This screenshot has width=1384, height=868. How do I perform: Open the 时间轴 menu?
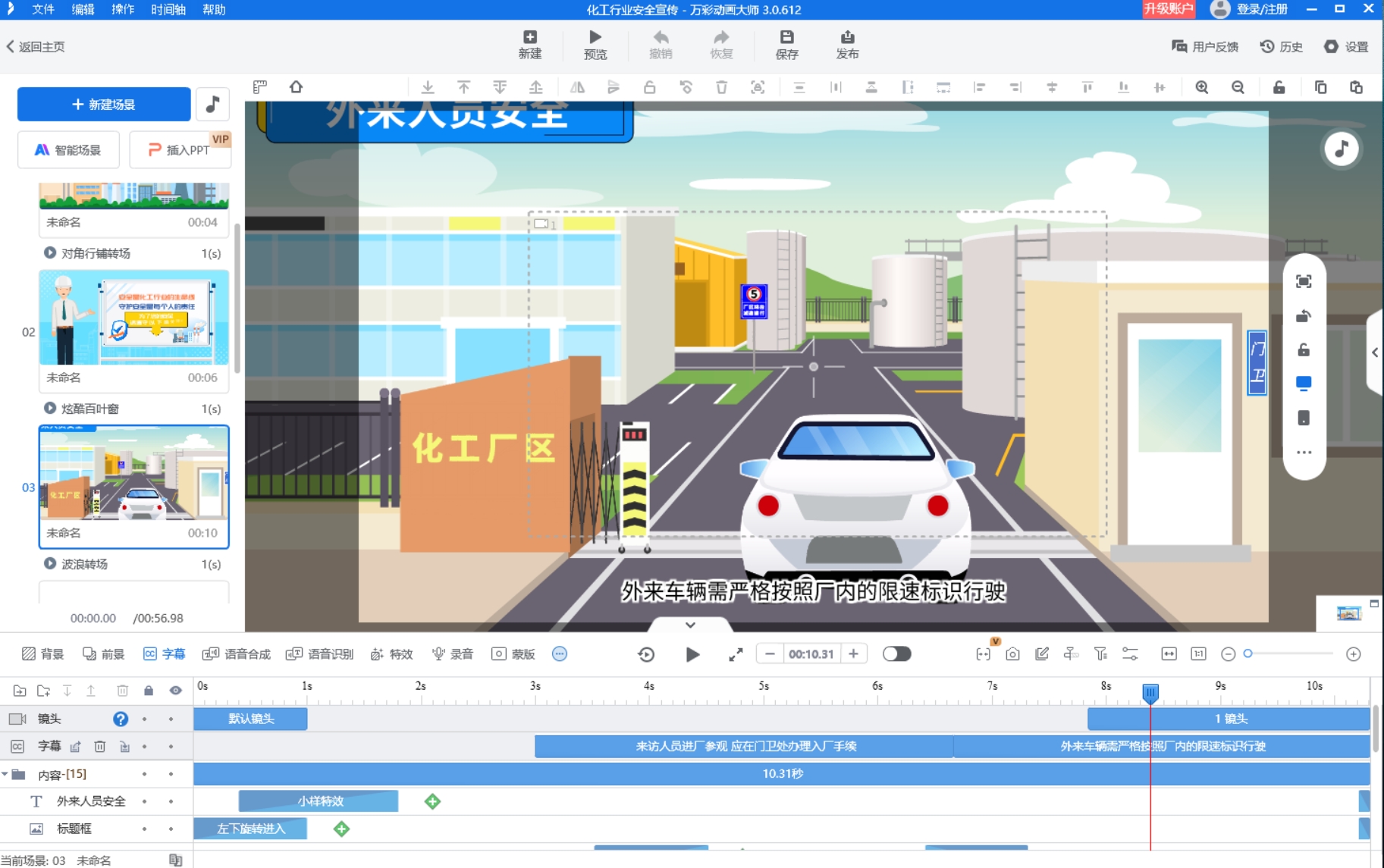(x=168, y=9)
